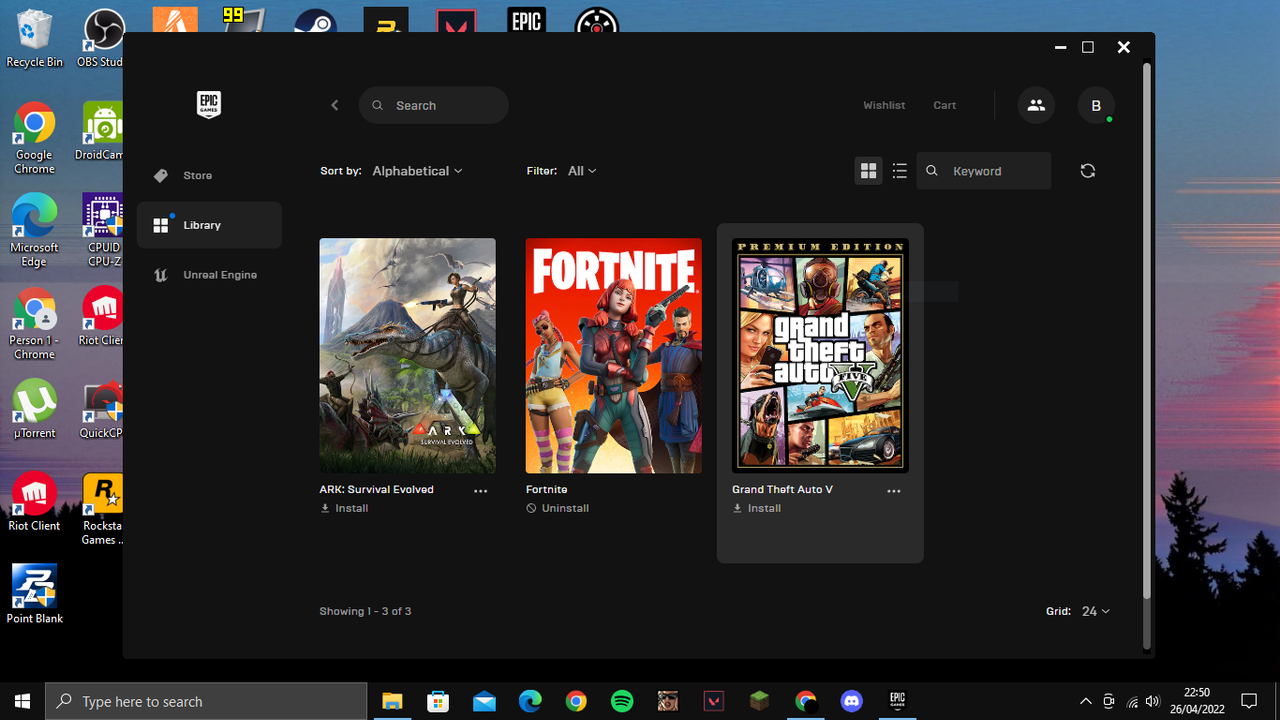
Task: Open the Windows notification center
Action: 1248,701
